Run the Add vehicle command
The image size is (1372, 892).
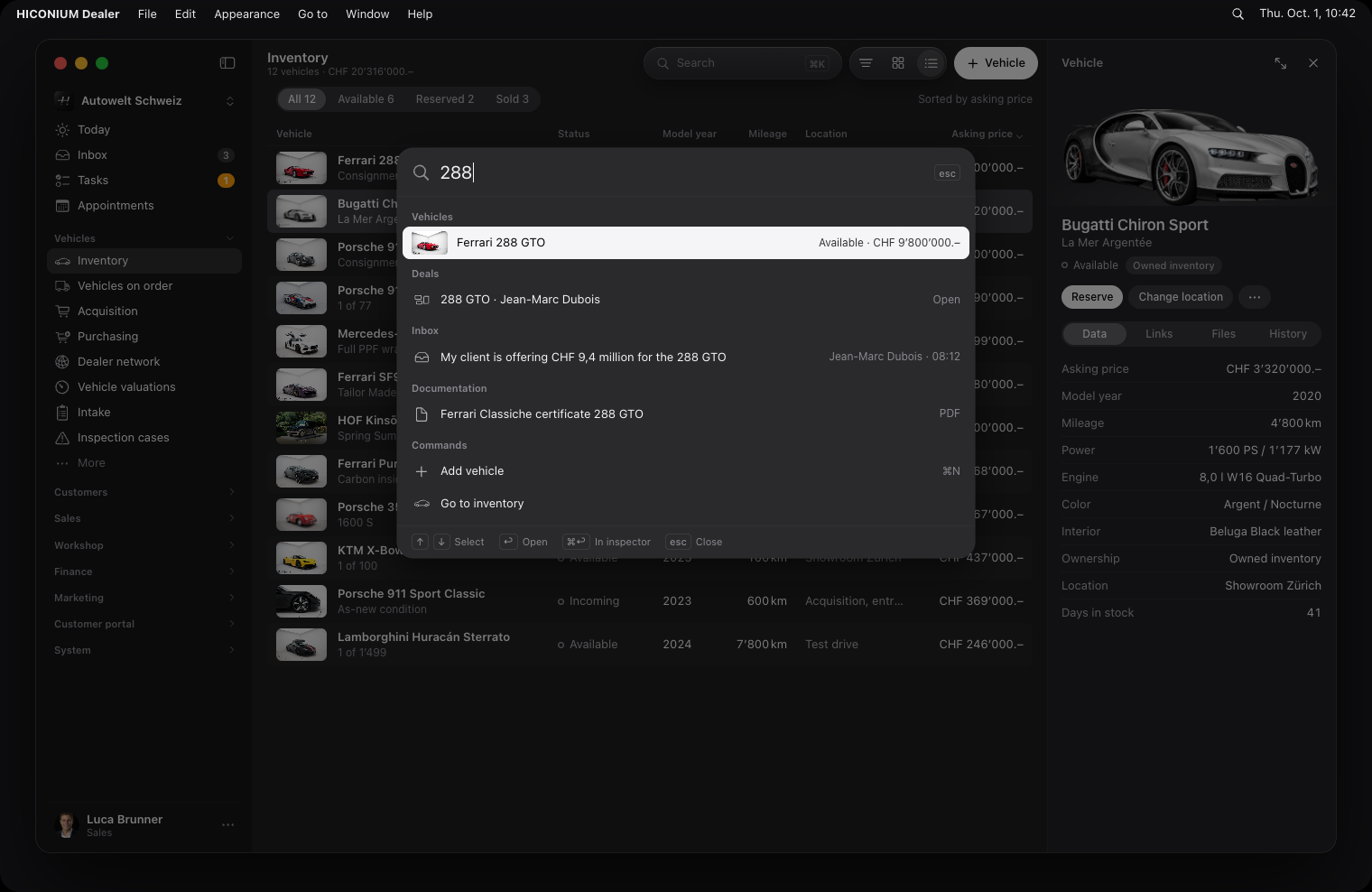[686, 471]
